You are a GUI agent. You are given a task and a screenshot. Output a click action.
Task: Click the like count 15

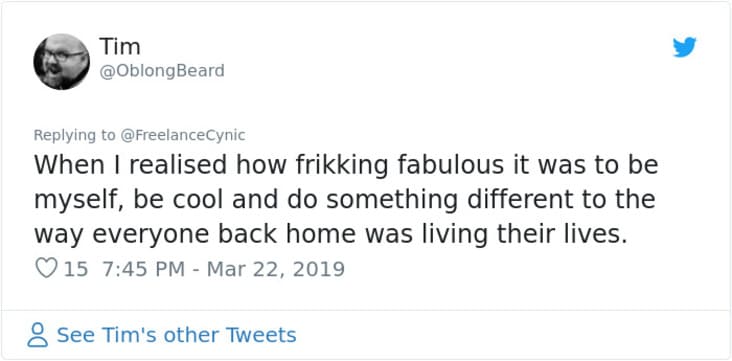click(76, 269)
